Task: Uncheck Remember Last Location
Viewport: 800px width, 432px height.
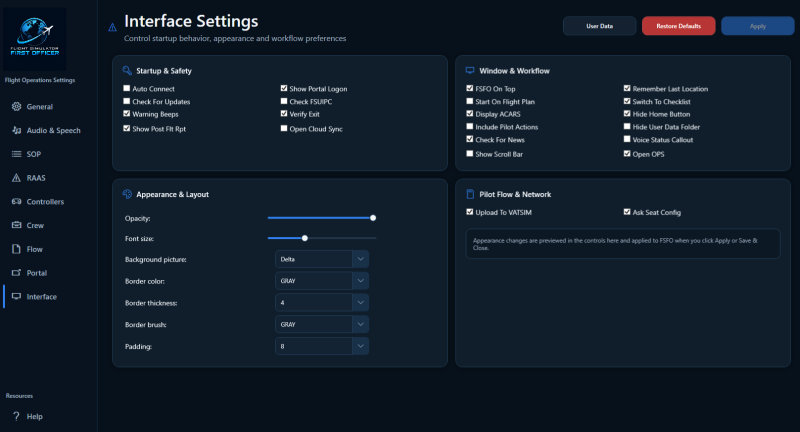Action: [x=627, y=88]
